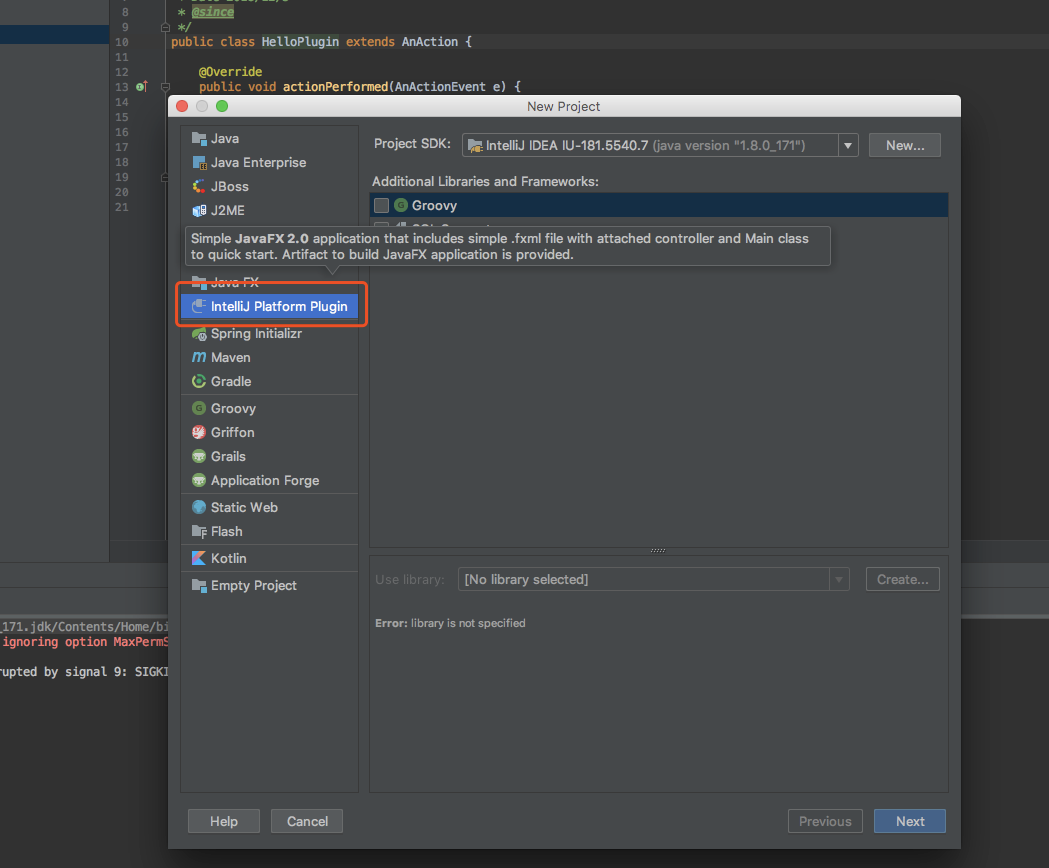Click the Create... library button

(902, 580)
